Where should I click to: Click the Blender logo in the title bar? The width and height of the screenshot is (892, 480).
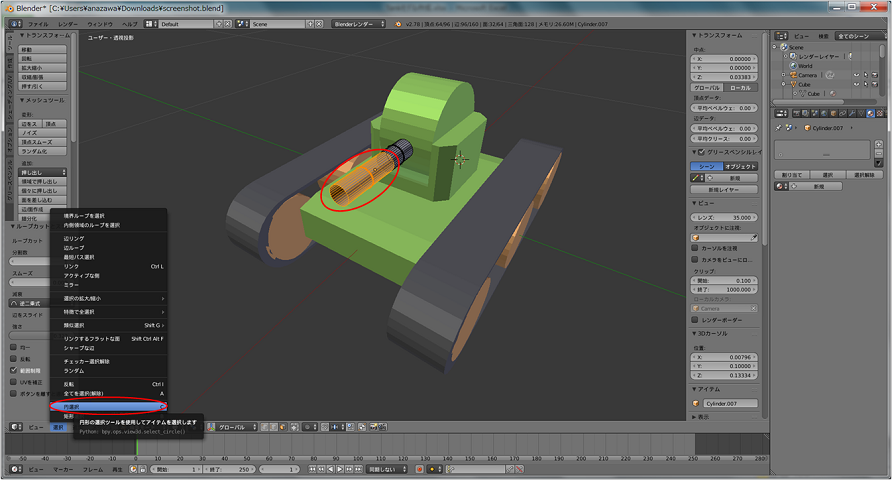pyautogui.click(x=8, y=7)
